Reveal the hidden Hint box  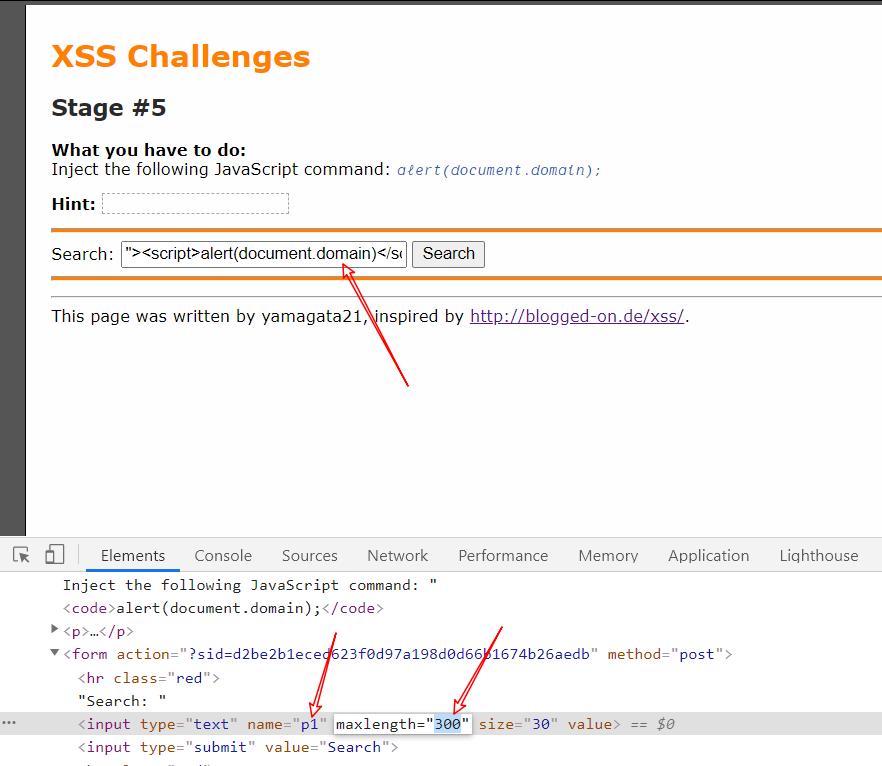click(195, 204)
